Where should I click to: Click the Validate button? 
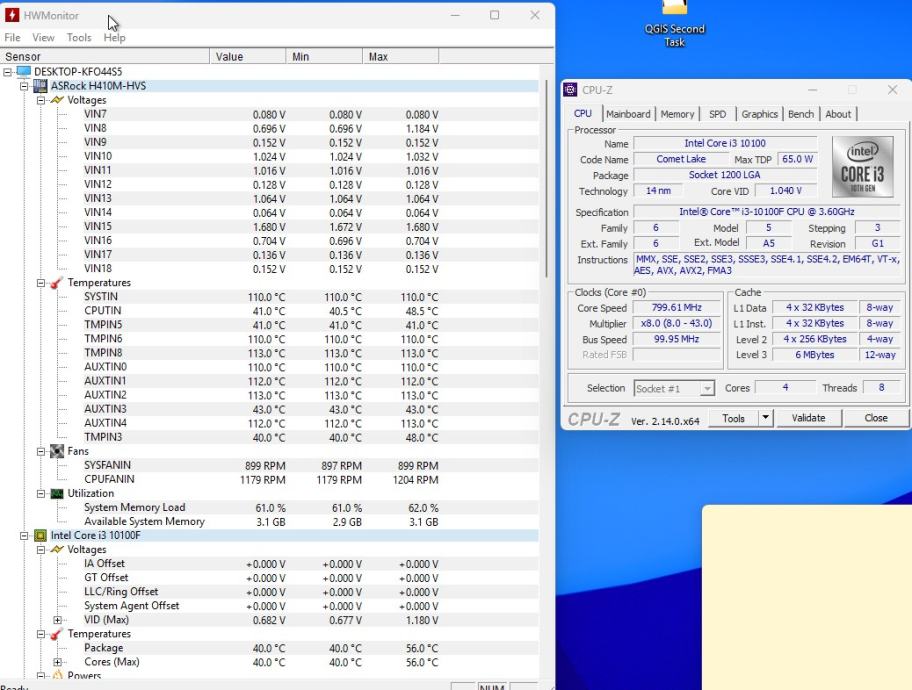coord(808,418)
